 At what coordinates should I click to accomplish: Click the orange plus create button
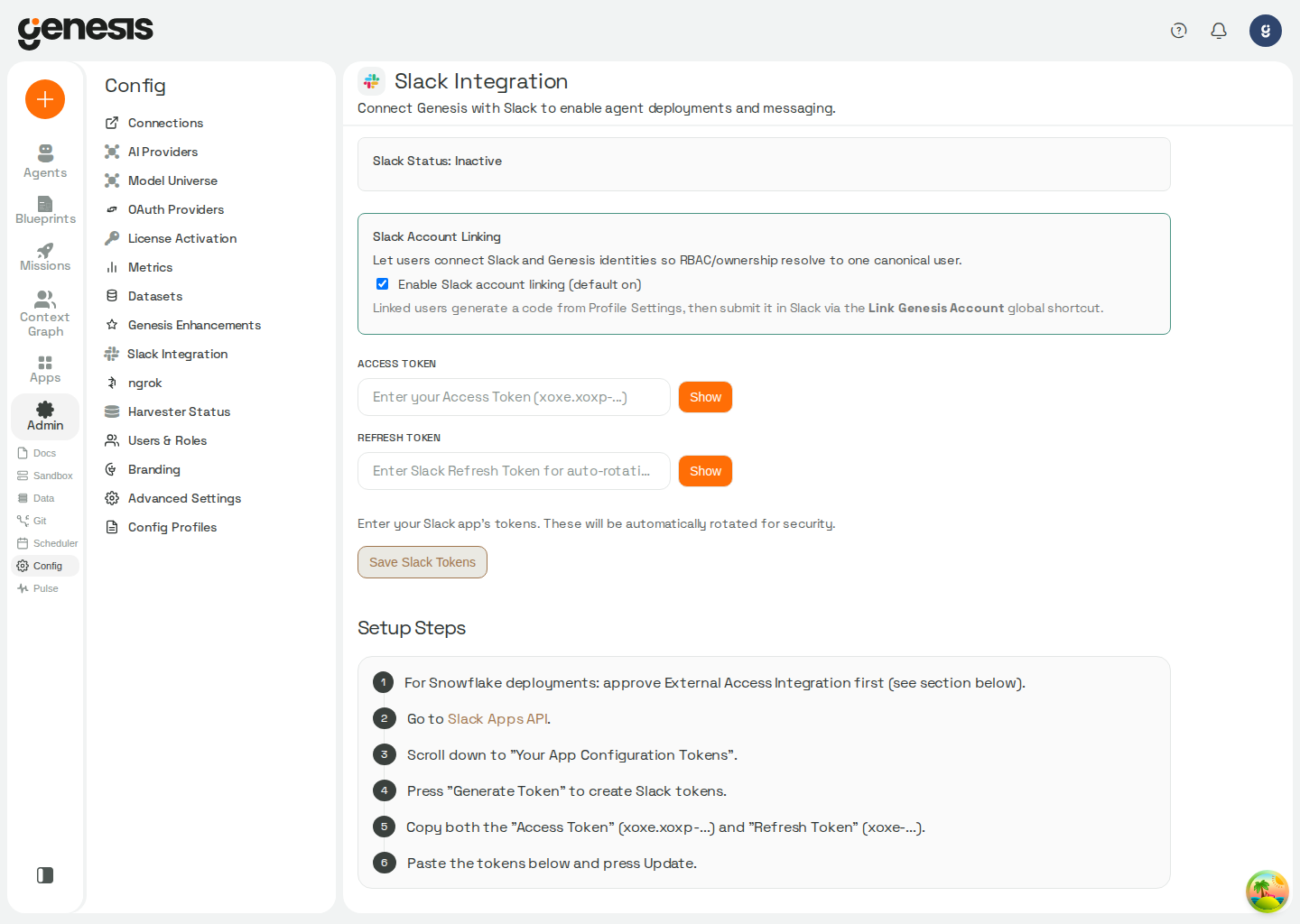click(x=45, y=99)
